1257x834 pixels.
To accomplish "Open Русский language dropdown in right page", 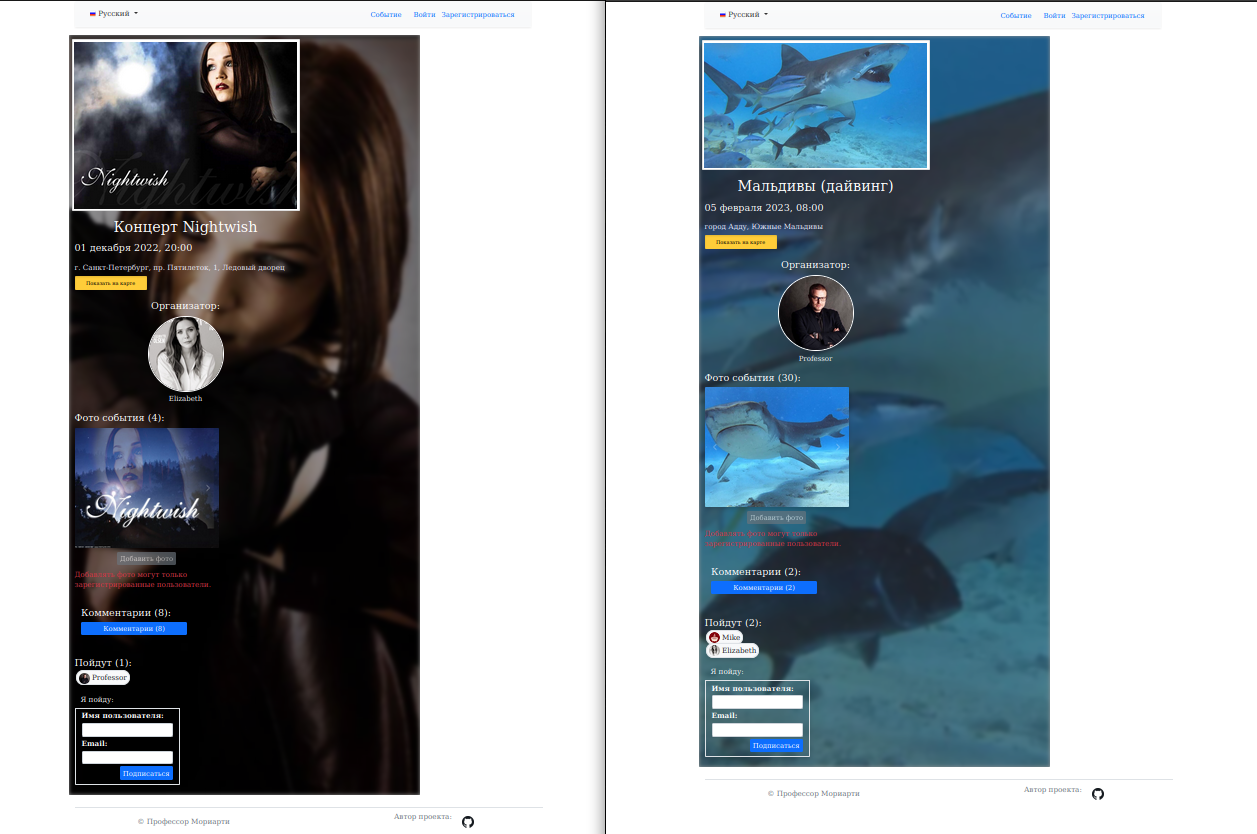I will tap(744, 15).
